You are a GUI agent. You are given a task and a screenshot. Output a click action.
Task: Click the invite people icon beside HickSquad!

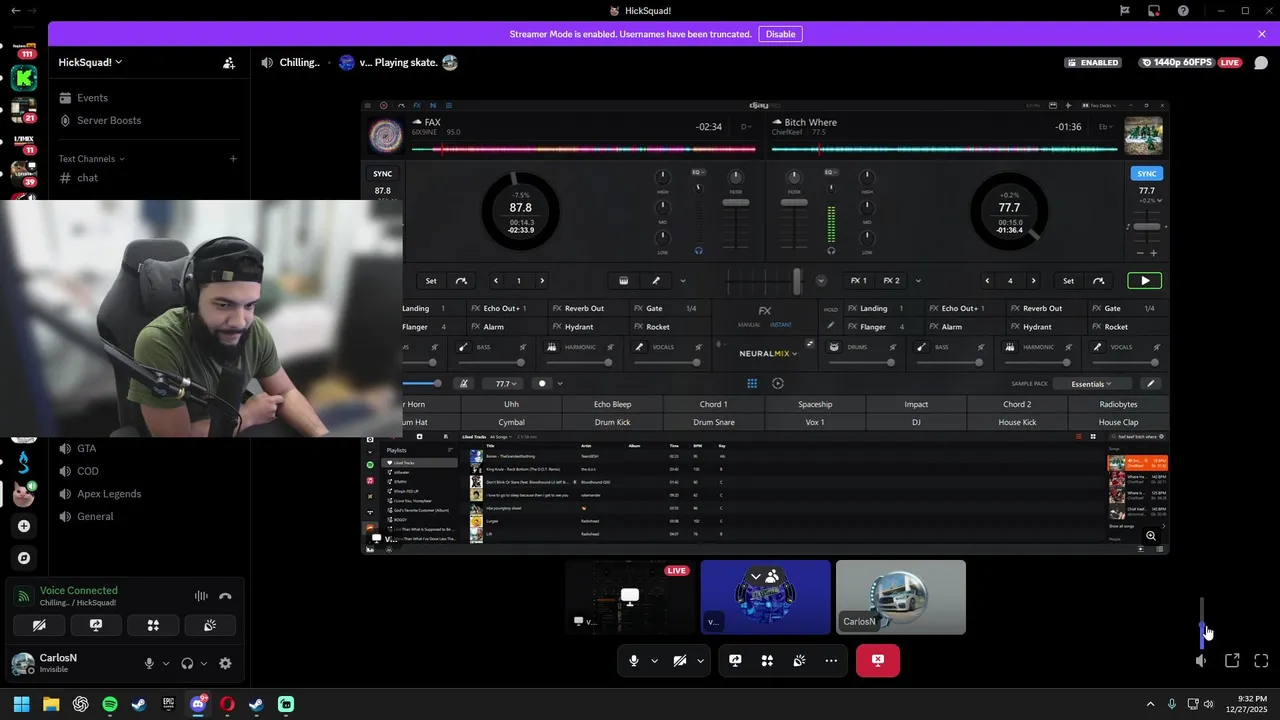pyautogui.click(x=229, y=62)
